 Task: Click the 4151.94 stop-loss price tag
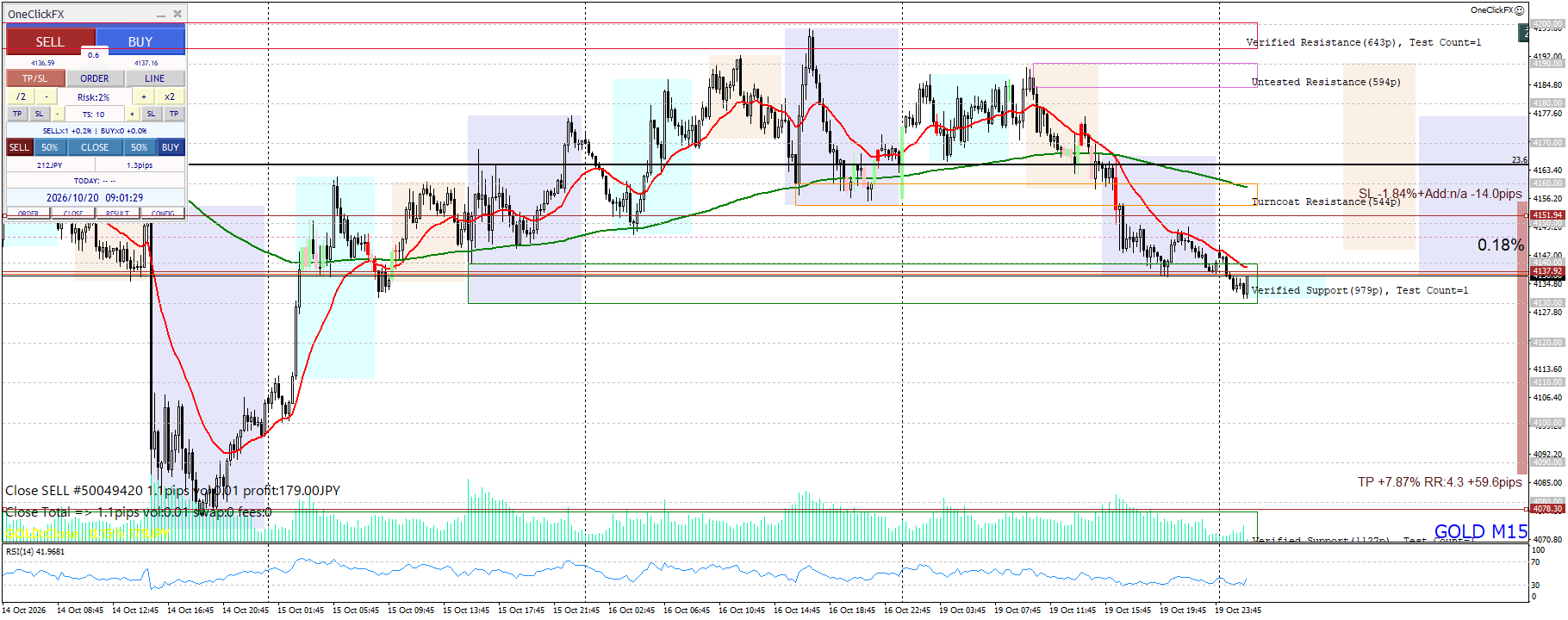(x=1547, y=215)
